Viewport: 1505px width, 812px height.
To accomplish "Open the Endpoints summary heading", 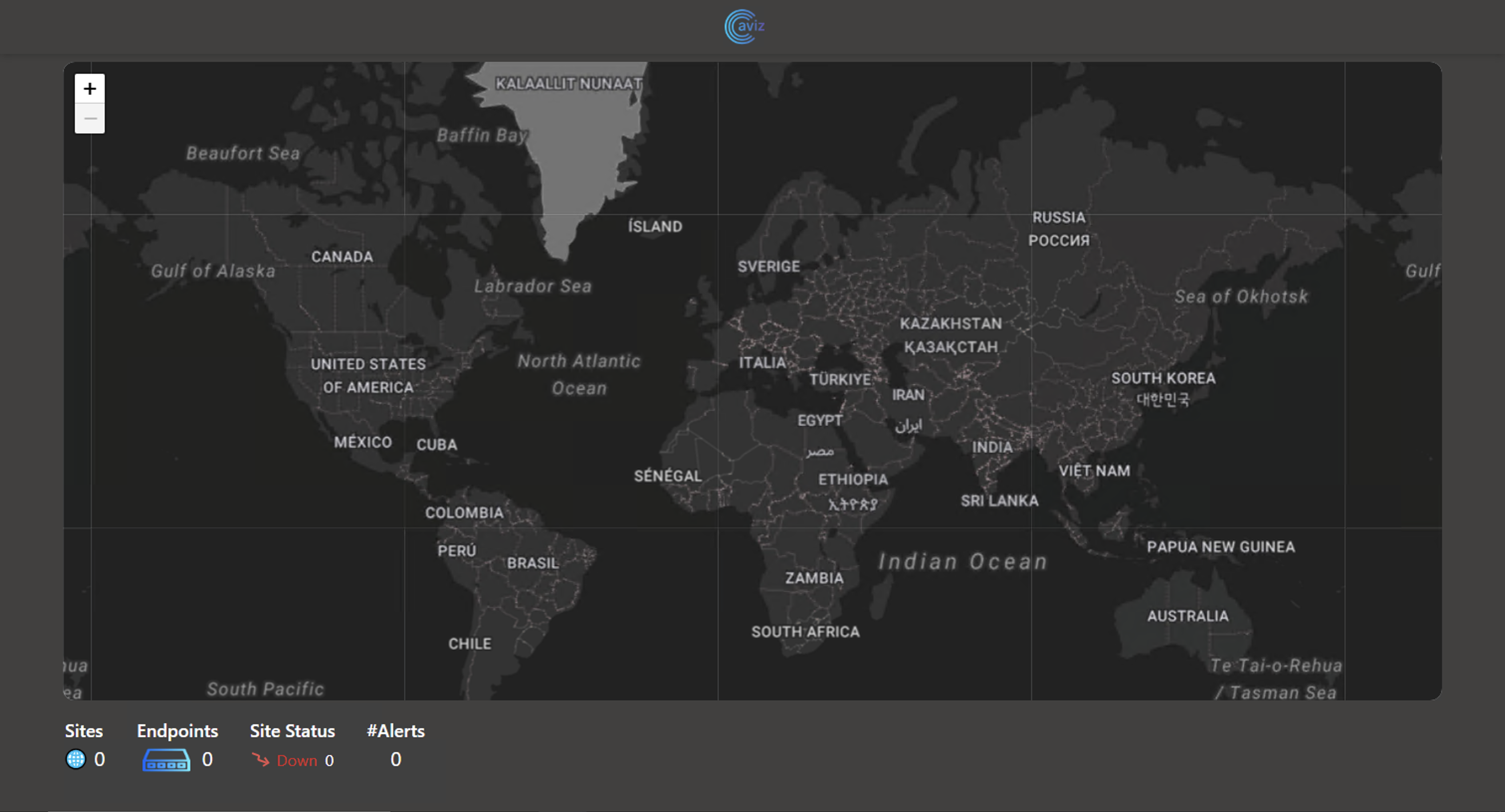I will tap(178, 731).
